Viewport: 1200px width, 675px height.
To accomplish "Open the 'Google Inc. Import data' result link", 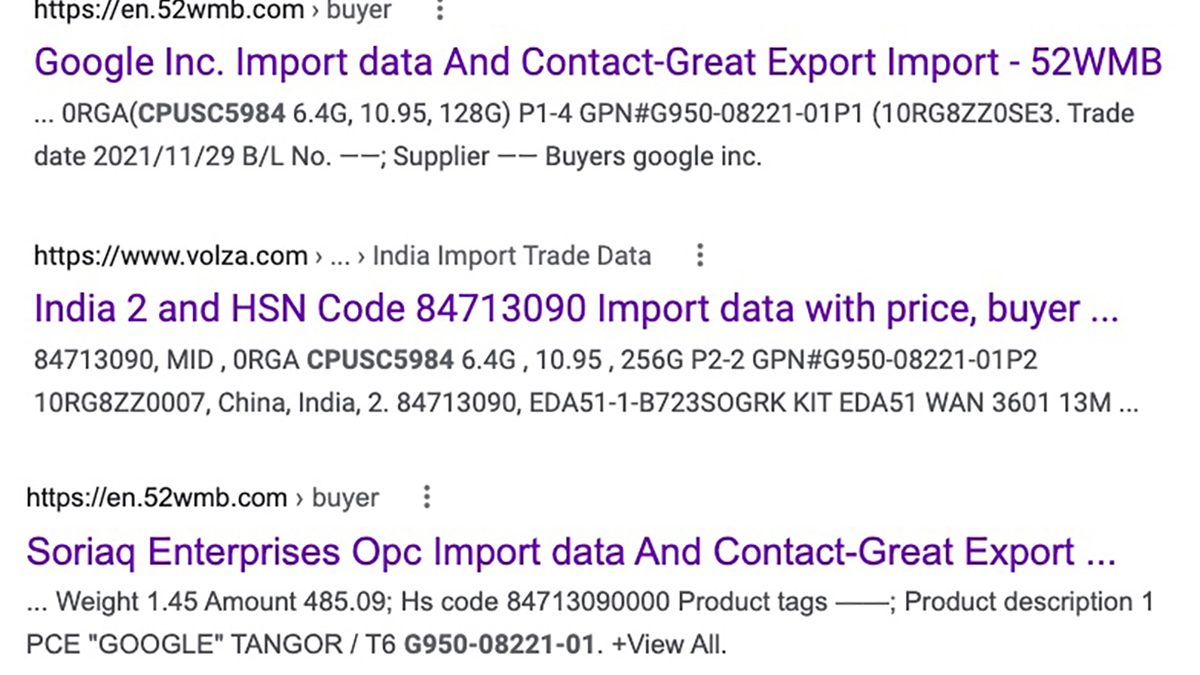I will (597, 63).
